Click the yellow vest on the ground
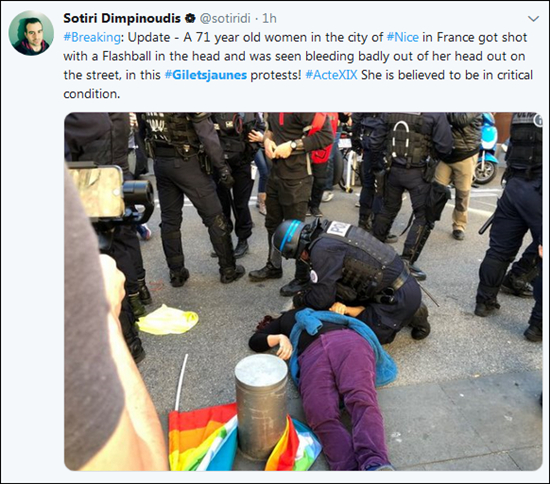Screen dimensions: 550x484 [x=168, y=320]
